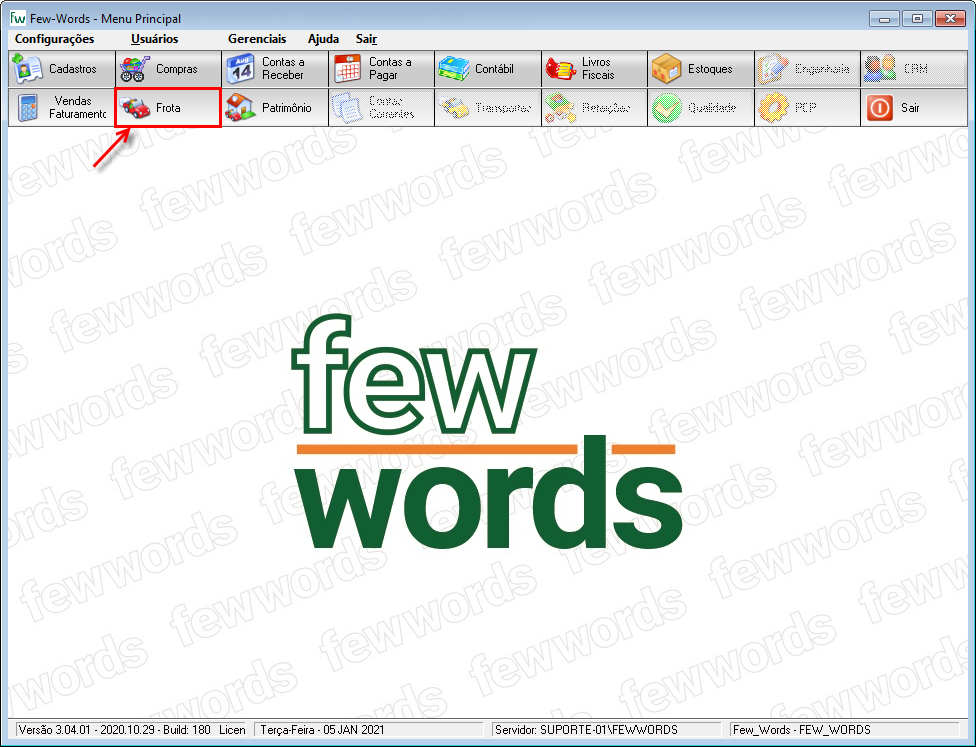Close the Few-Words window
976x747 pixels.
pos(950,18)
